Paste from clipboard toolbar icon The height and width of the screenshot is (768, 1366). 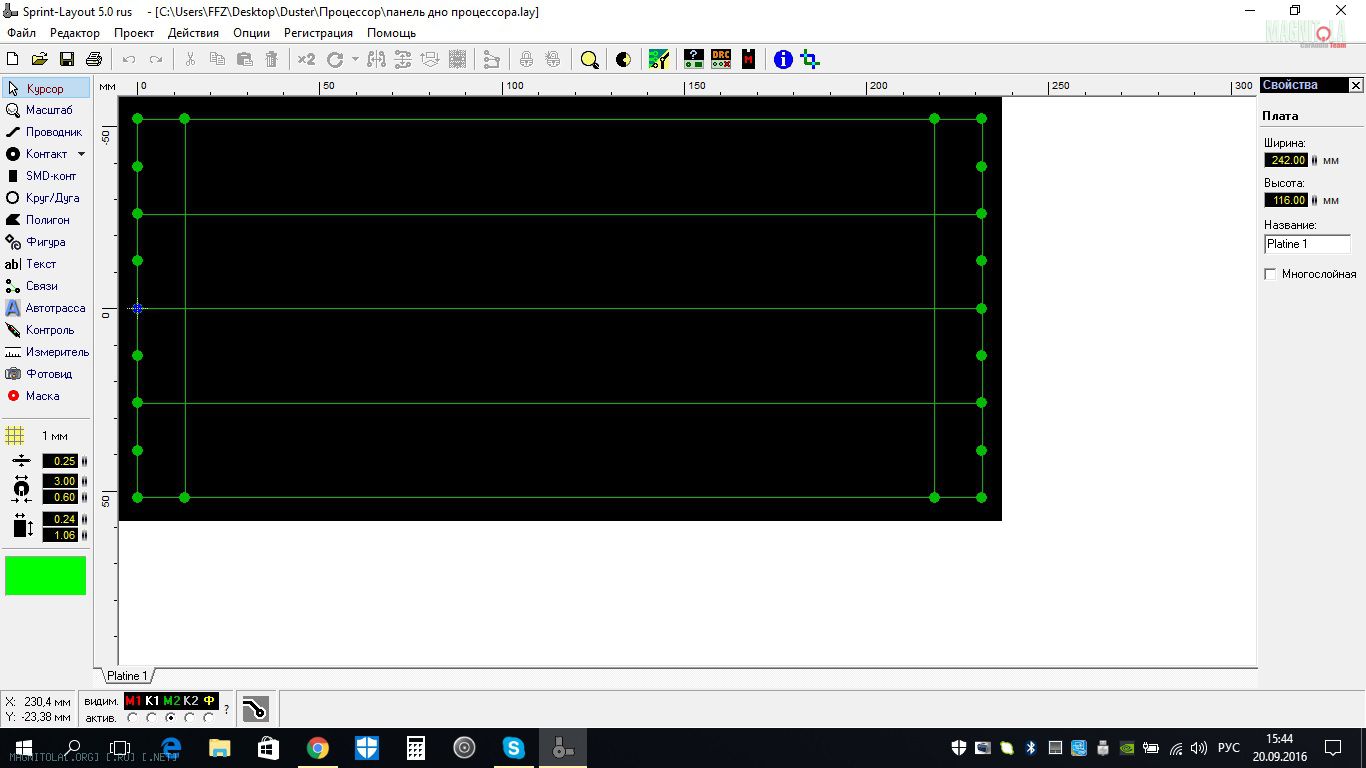[x=244, y=60]
